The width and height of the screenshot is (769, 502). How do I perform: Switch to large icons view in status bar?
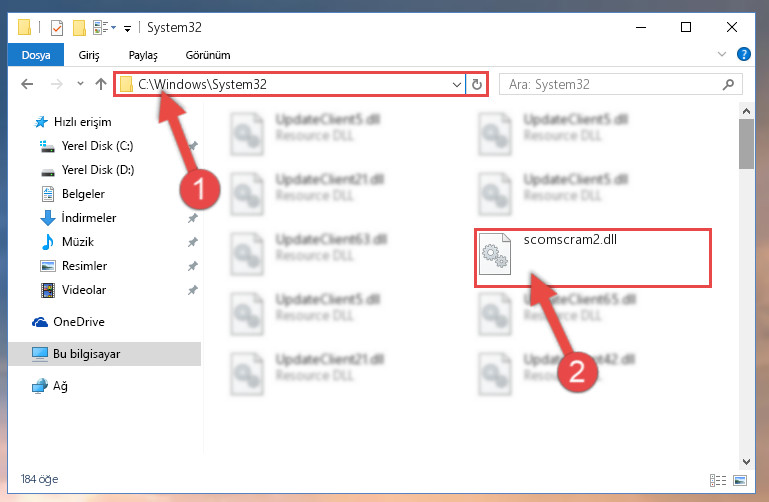740,480
